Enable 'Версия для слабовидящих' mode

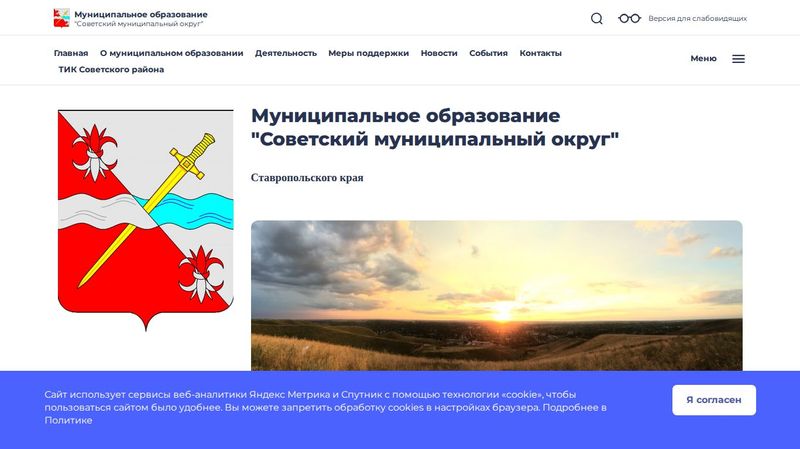[x=697, y=18]
